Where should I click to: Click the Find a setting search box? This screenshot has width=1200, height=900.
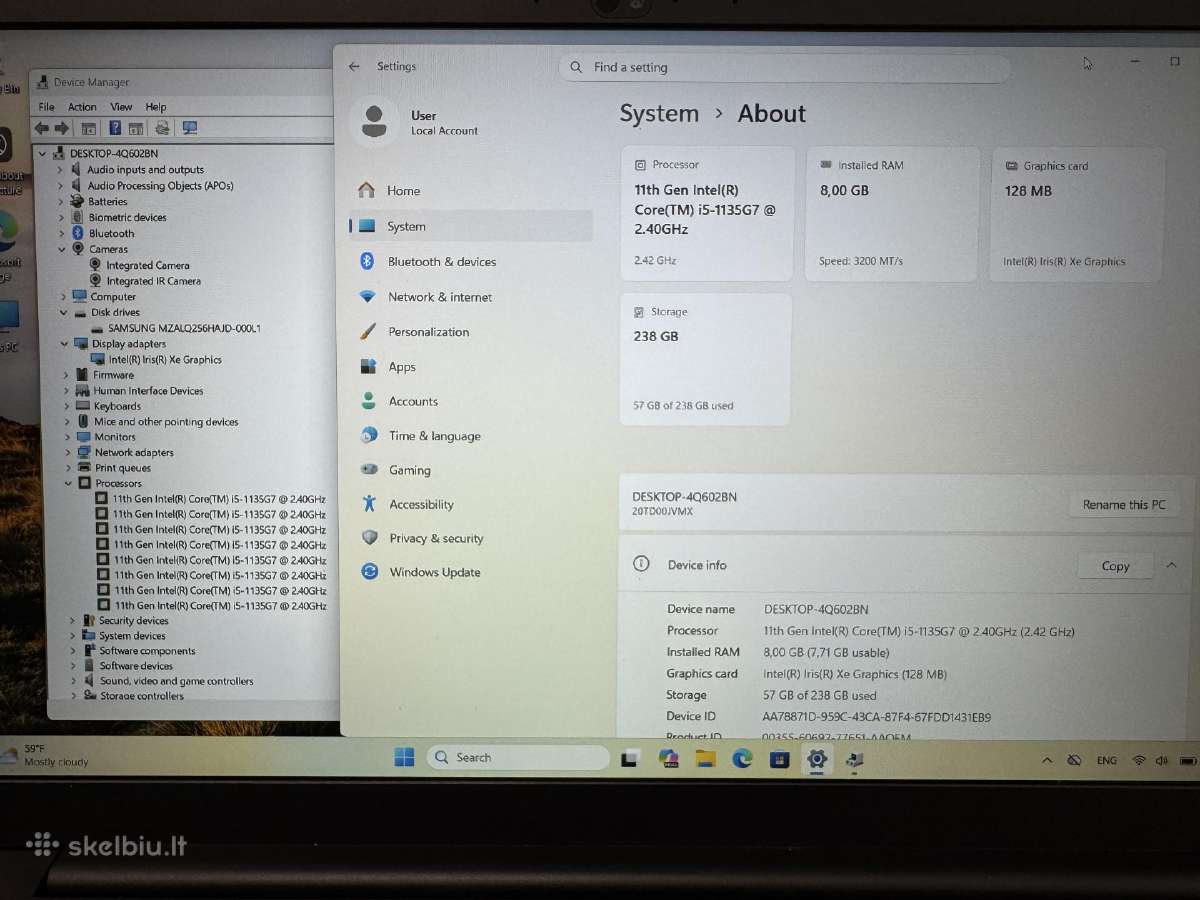pos(784,67)
